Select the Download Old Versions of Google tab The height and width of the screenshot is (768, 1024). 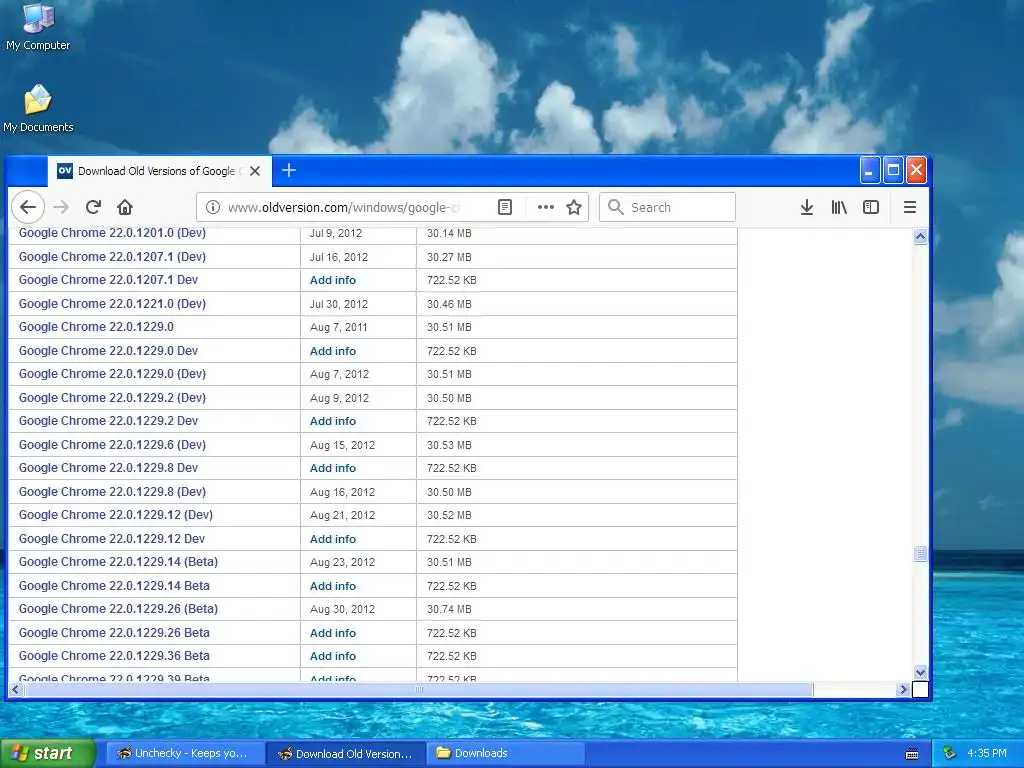159,171
